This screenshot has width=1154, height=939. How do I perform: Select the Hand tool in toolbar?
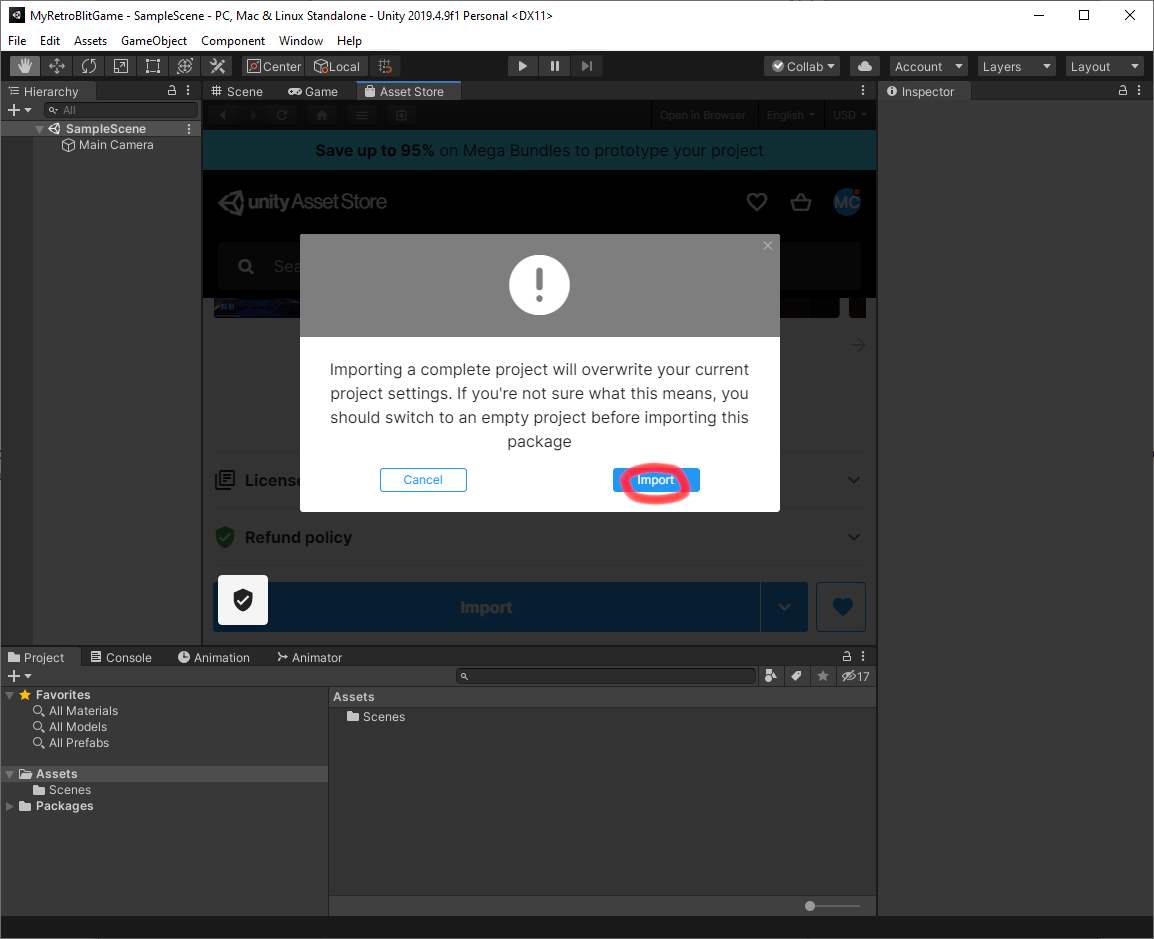pos(25,66)
